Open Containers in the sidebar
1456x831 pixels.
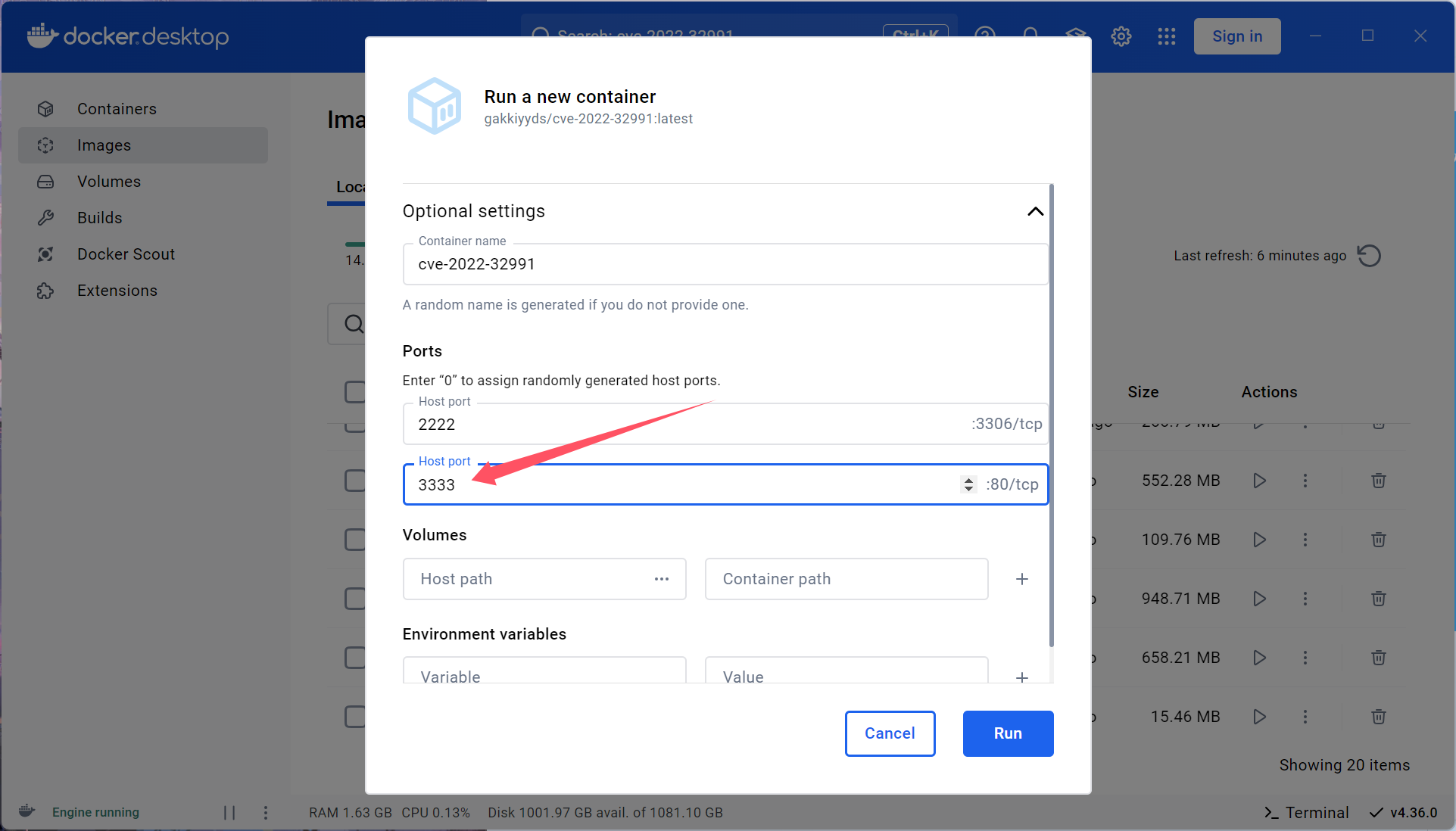pos(117,109)
